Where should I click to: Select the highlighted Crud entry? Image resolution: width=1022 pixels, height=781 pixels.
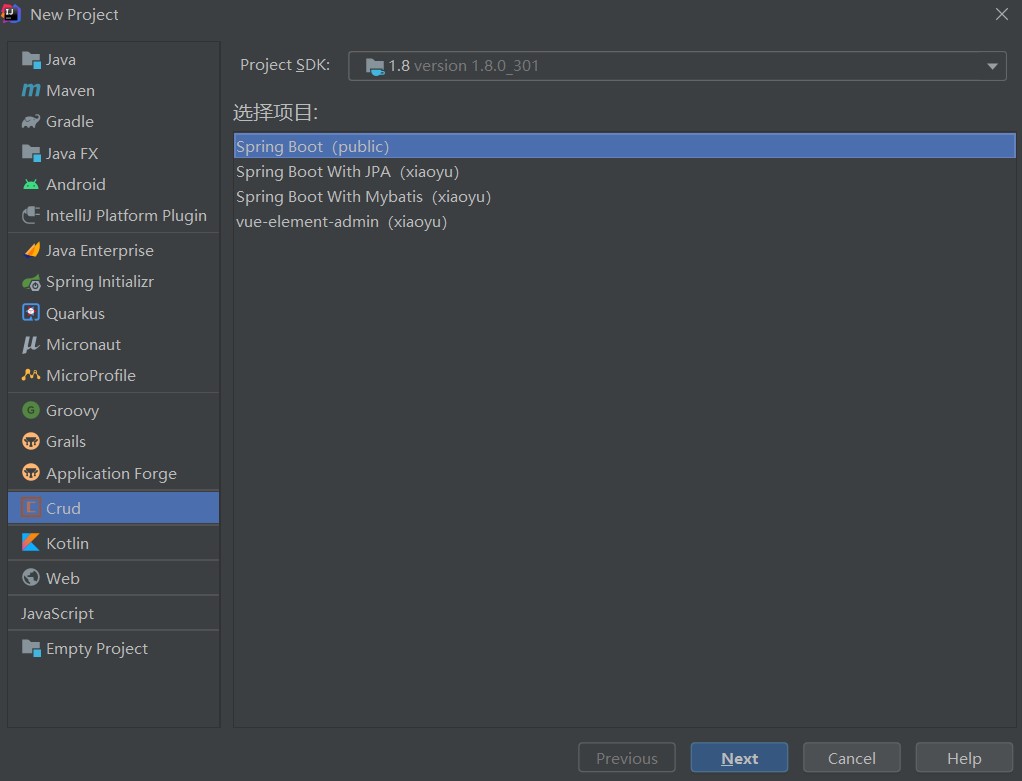tap(113, 508)
